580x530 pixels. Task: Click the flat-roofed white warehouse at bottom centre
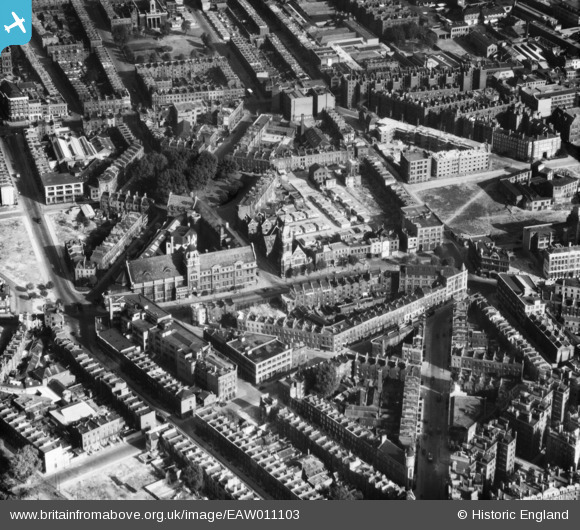259,357
